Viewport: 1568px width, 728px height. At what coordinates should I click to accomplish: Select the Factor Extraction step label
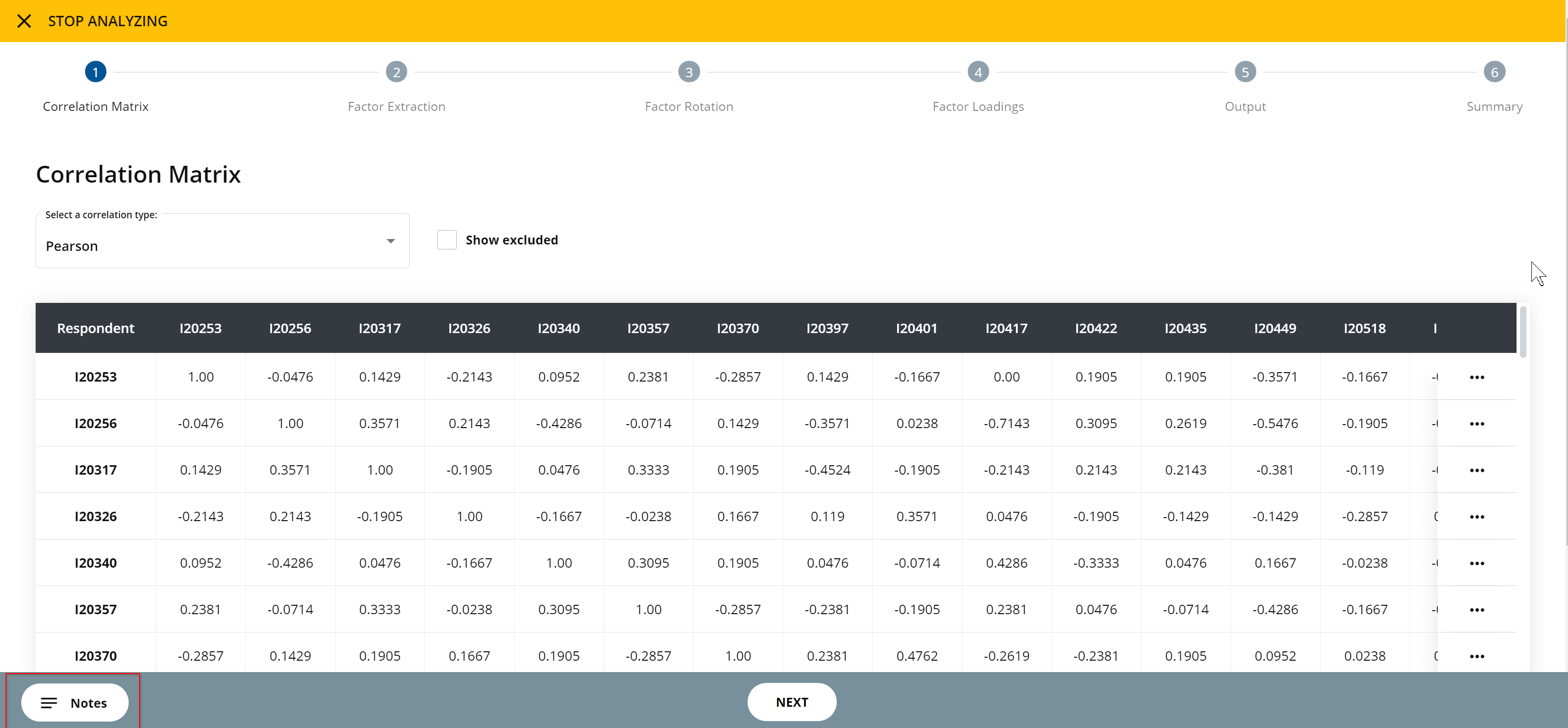tap(396, 106)
